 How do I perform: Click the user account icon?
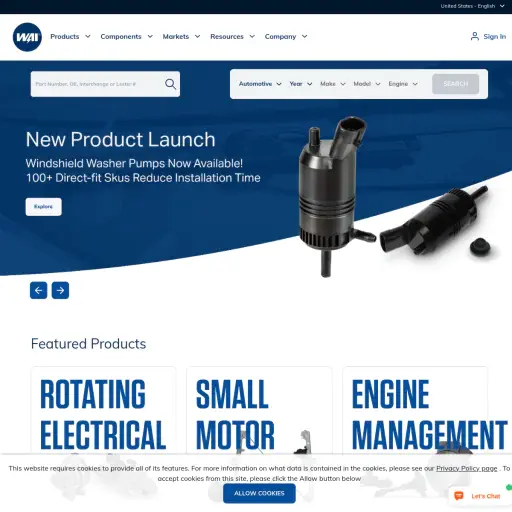point(475,36)
